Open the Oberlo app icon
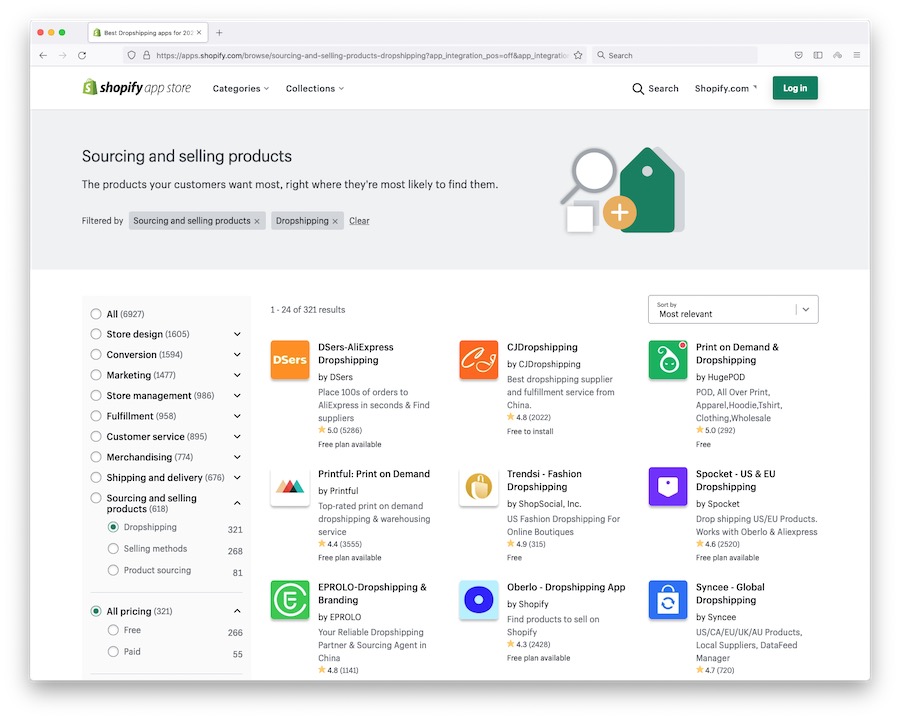Viewport: 900px width, 720px height. (479, 600)
